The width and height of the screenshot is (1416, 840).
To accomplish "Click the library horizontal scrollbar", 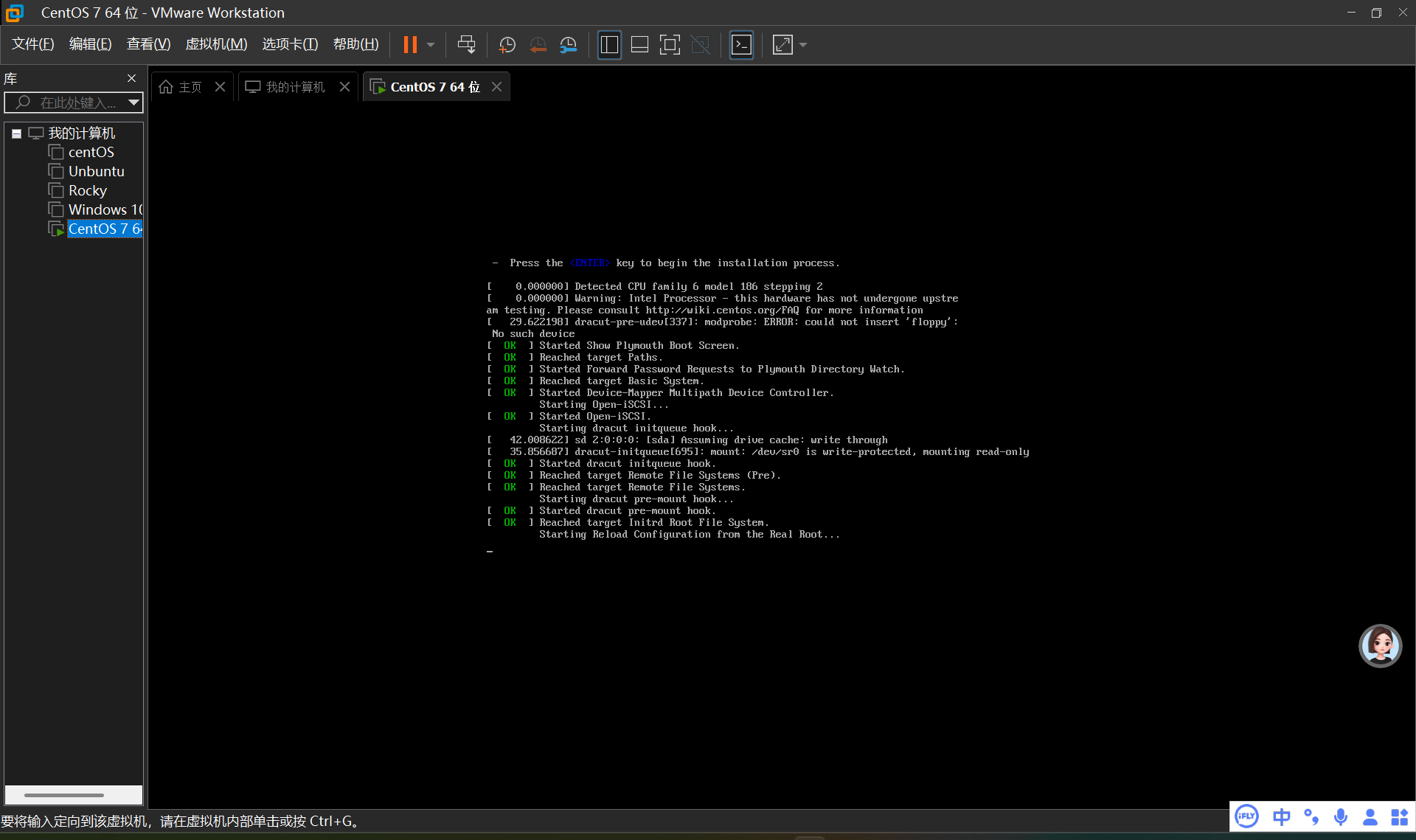I will (64, 795).
